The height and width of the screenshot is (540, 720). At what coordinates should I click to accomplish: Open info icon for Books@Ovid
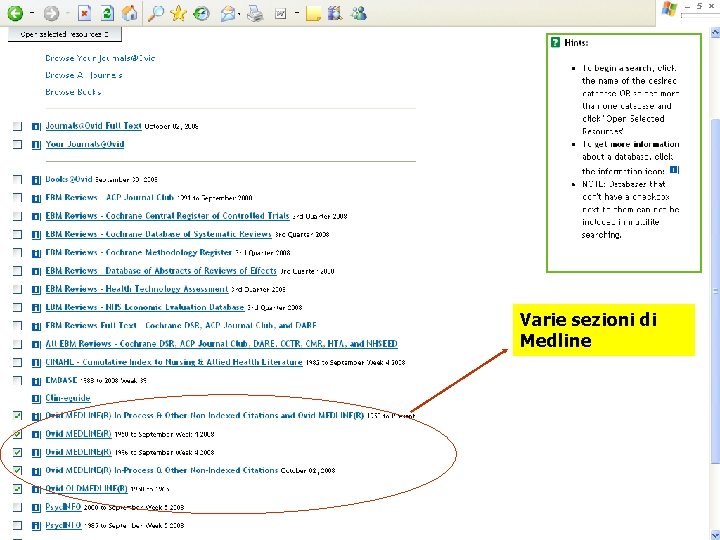36,180
